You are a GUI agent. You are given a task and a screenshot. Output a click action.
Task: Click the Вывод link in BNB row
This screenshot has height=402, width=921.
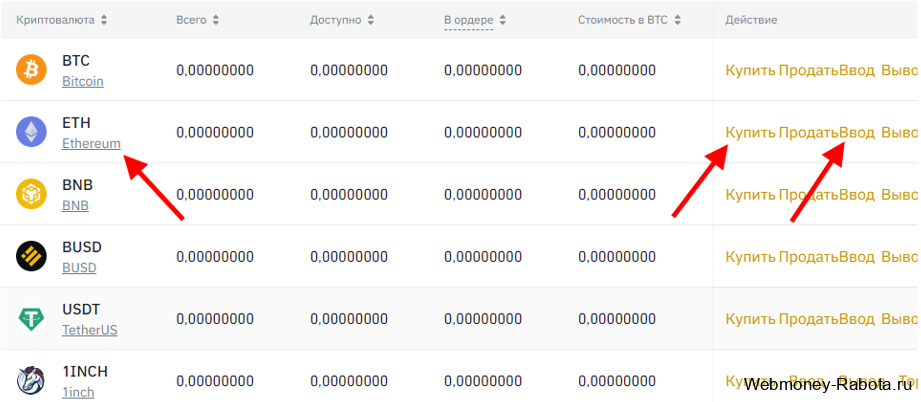(x=900, y=195)
